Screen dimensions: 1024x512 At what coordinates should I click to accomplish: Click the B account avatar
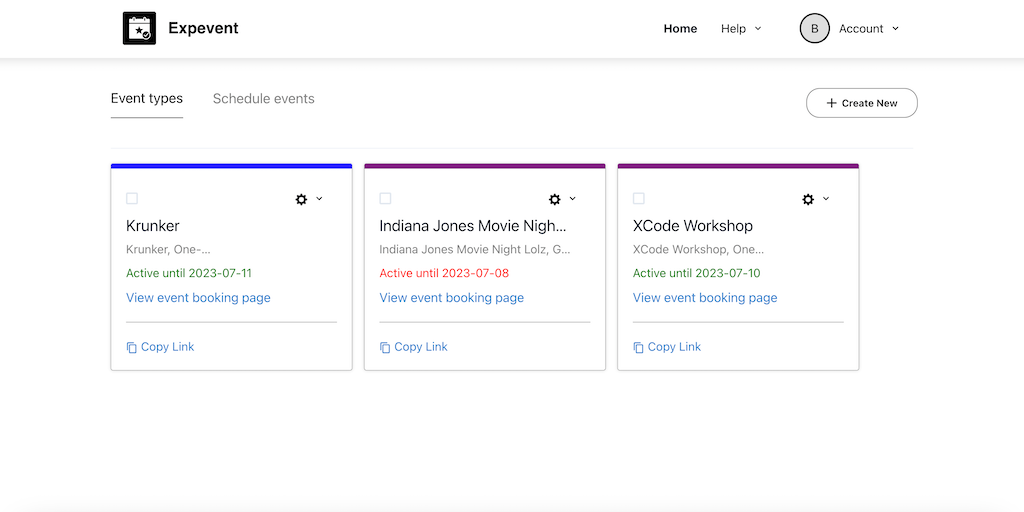point(814,29)
